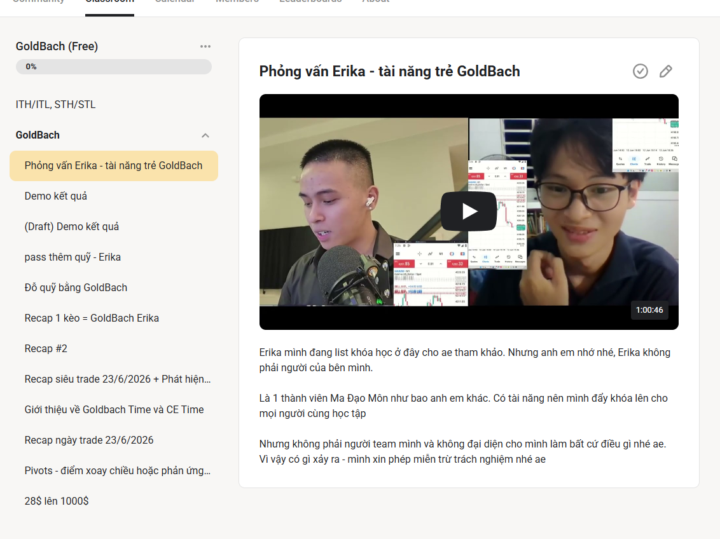Open the GoldBach (Free) three-dot menu
Image resolution: width=720 pixels, height=539 pixels.
pyautogui.click(x=205, y=46)
